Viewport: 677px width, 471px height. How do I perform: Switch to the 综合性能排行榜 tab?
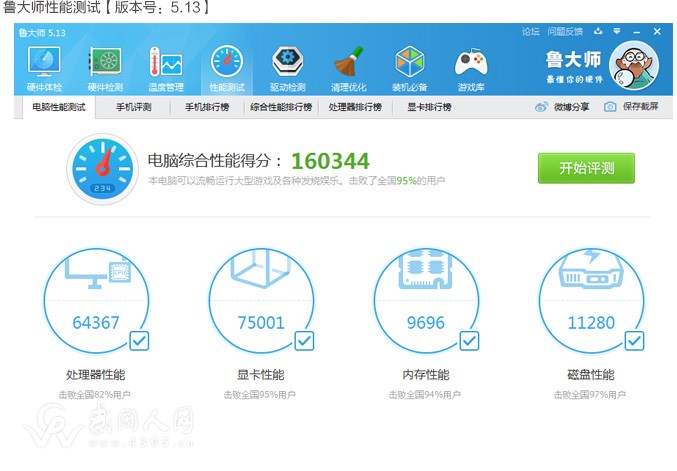pos(281,107)
